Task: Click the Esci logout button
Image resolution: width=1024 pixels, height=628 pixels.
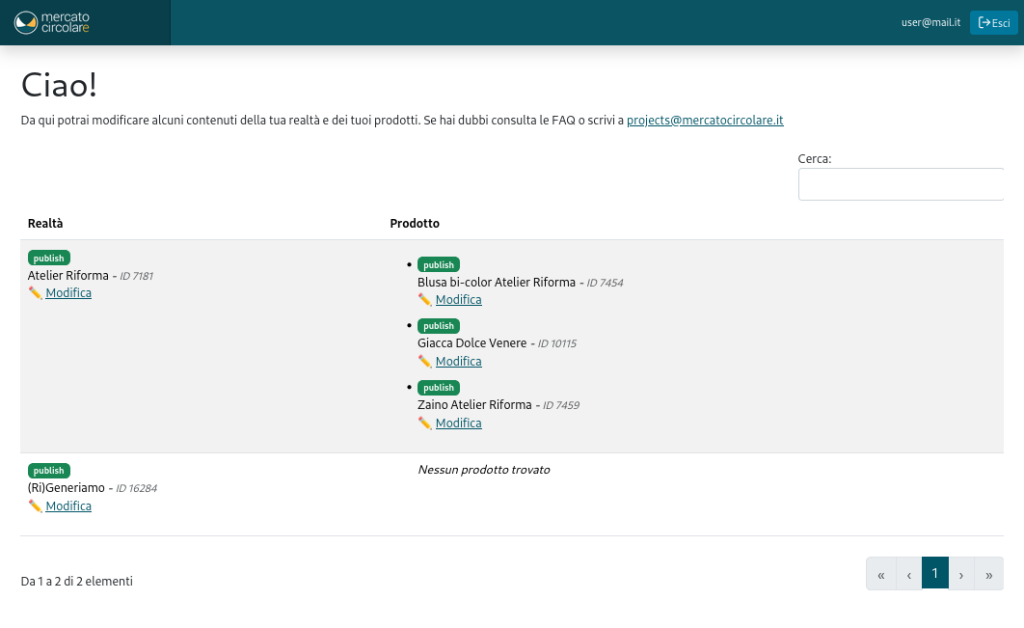Action: [x=993, y=23]
